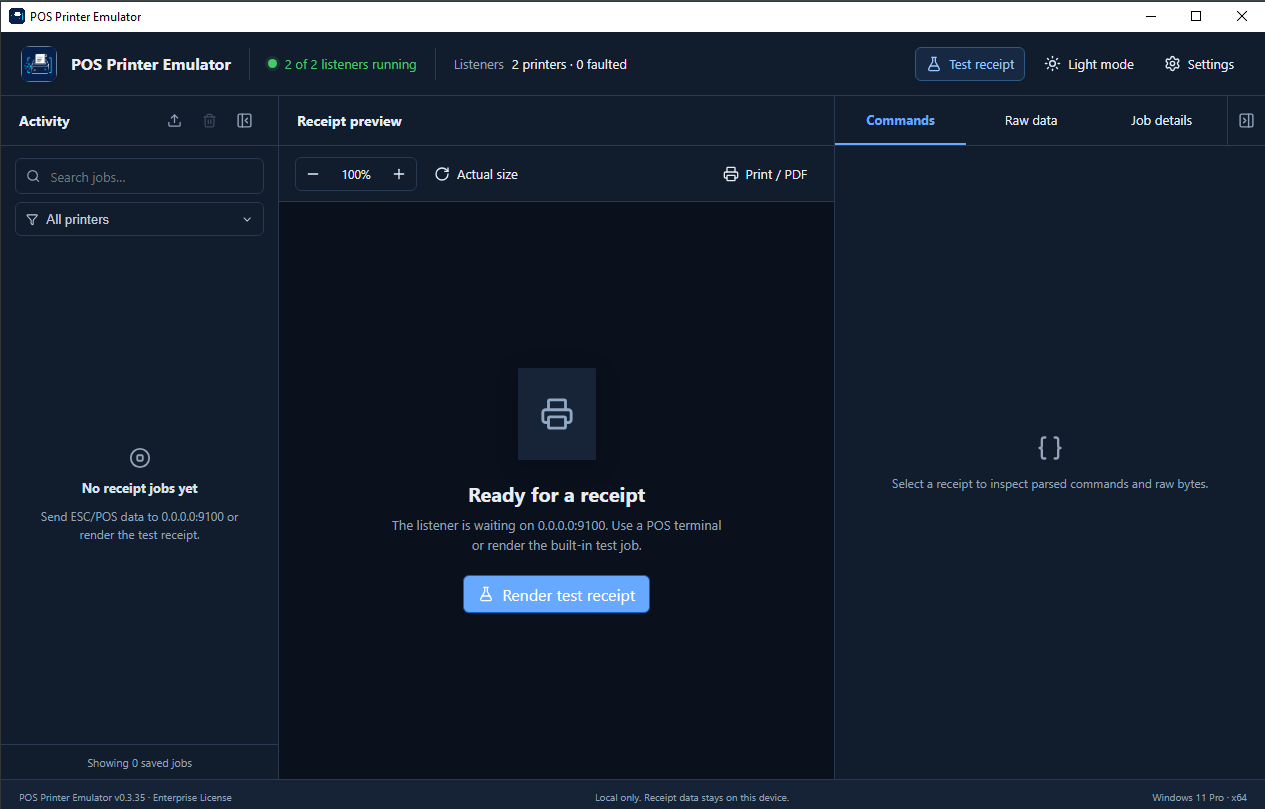
Task: Click the delete jobs trash icon
Action: (x=209, y=121)
